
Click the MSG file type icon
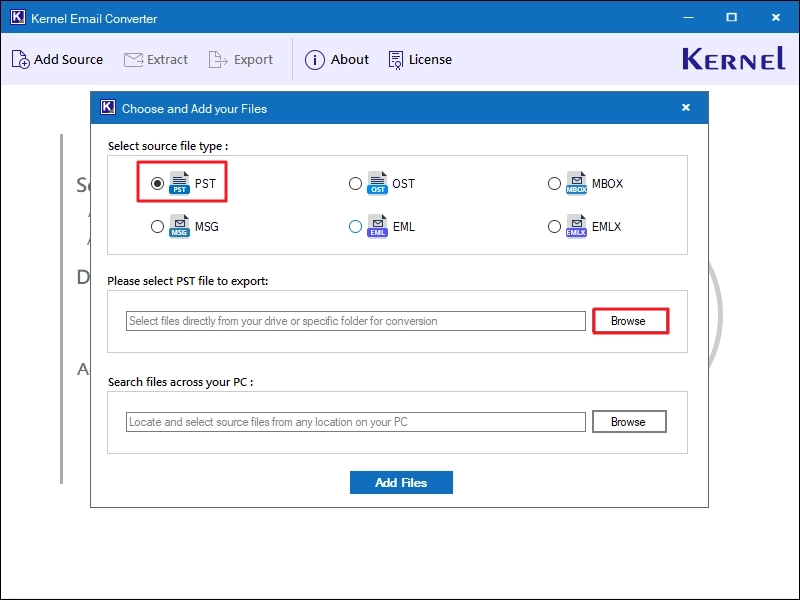179,226
